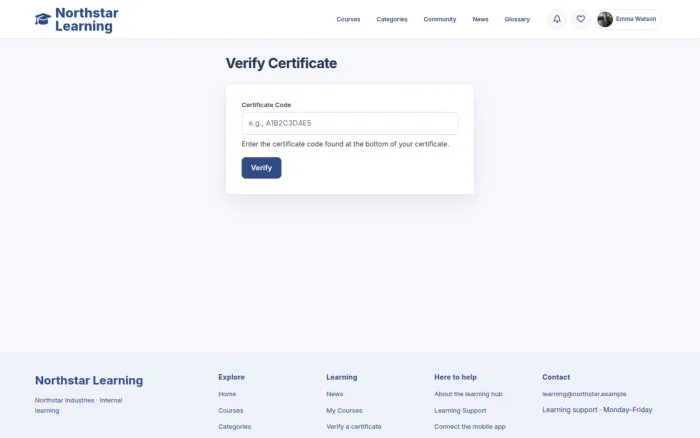Open News in top navigation

[x=480, y=19]
